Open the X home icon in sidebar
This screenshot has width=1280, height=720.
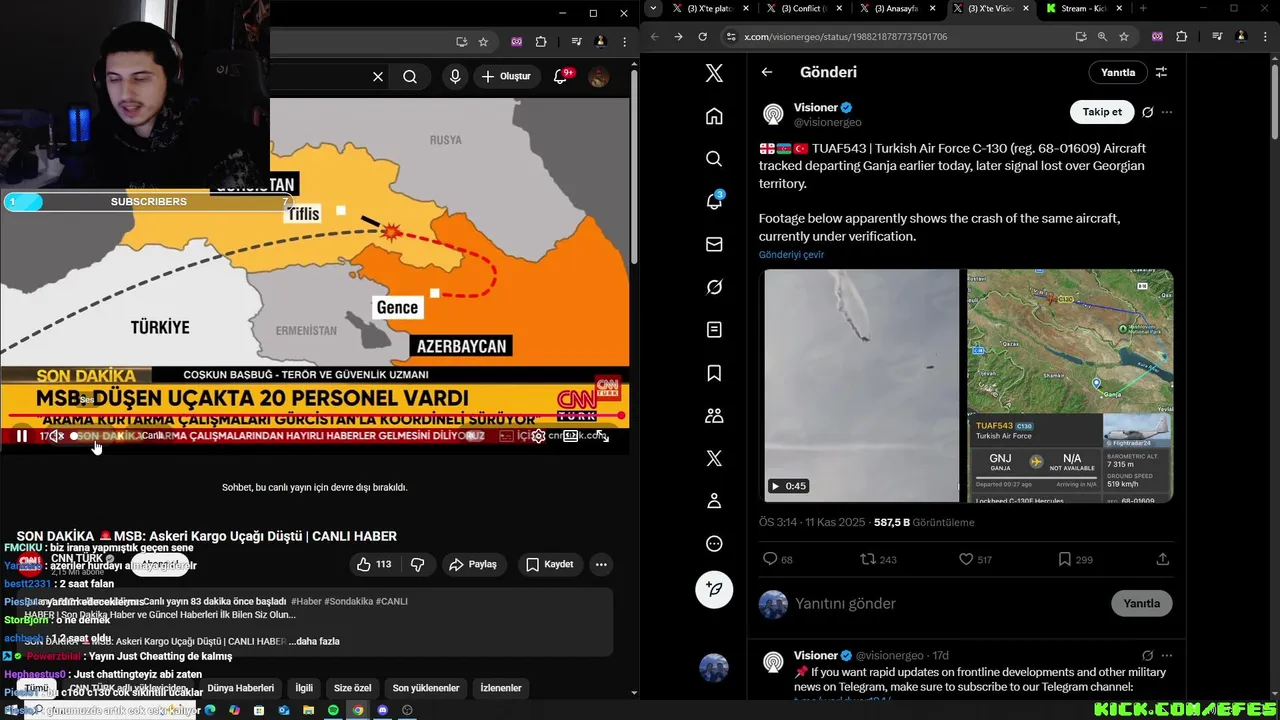pos(714,116)
